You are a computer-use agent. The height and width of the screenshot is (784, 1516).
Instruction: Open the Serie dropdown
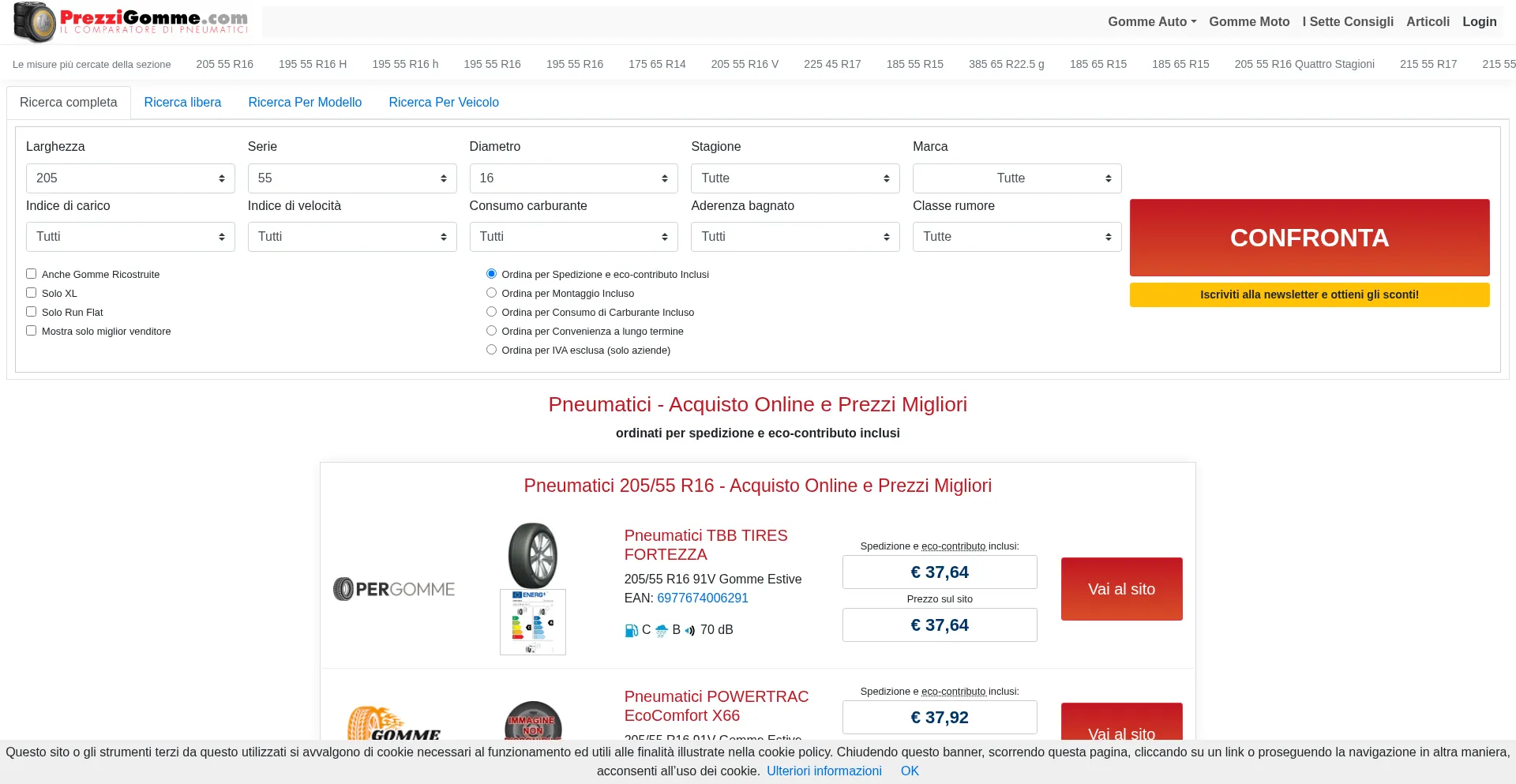pos(352,178)
